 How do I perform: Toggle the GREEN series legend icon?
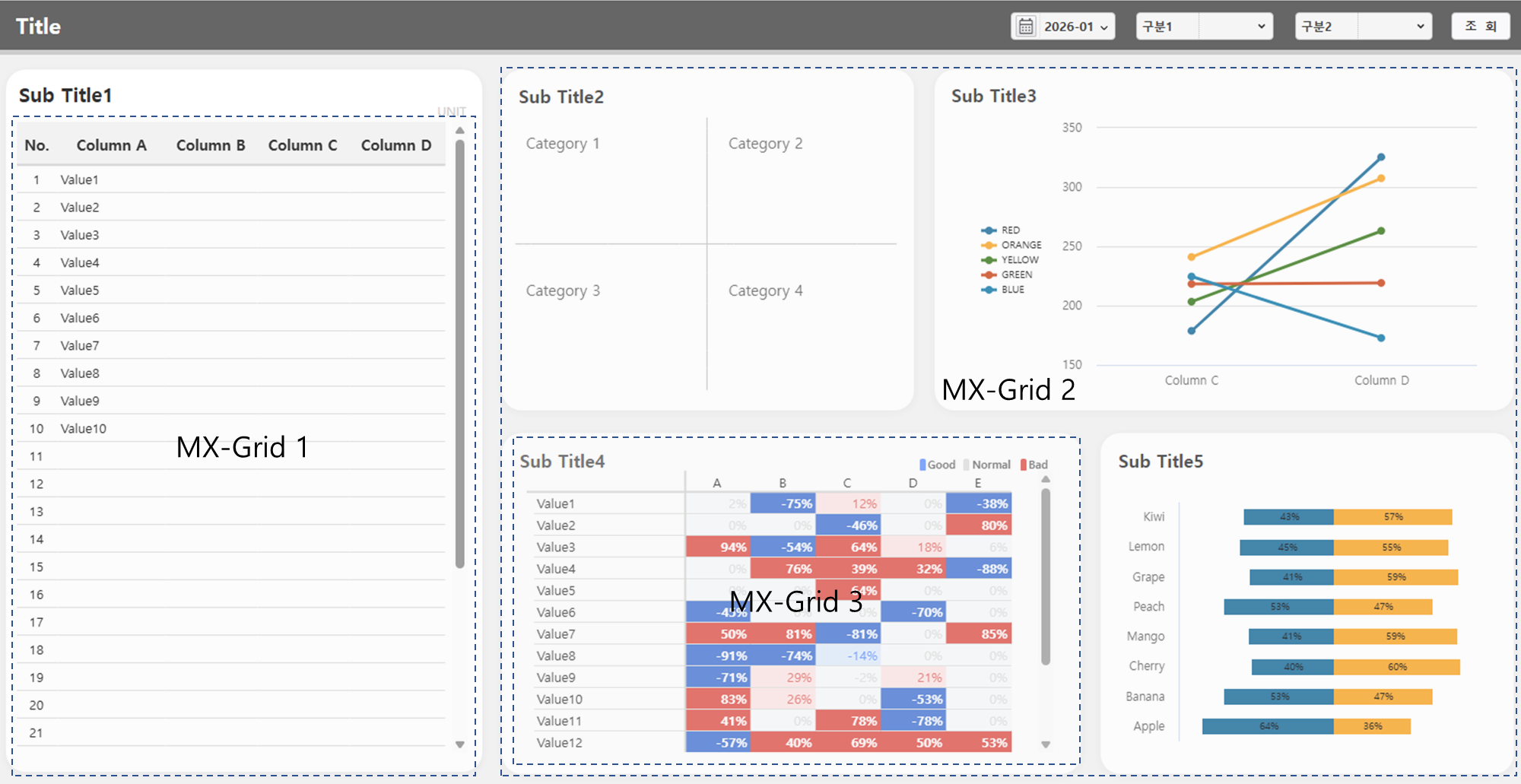[x=989, y=275]
